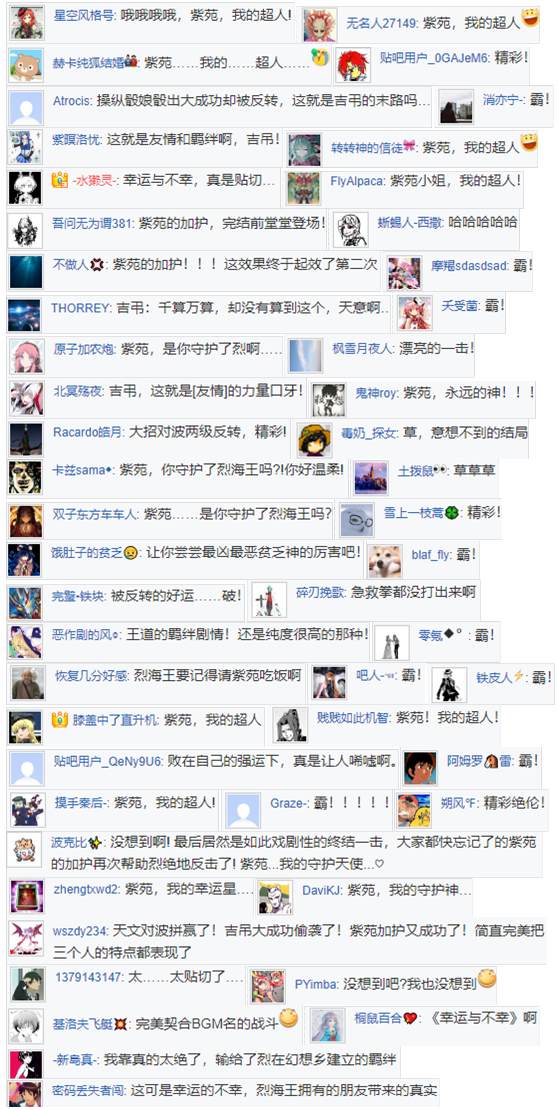Click username wszdy234

tap(80, 930)
